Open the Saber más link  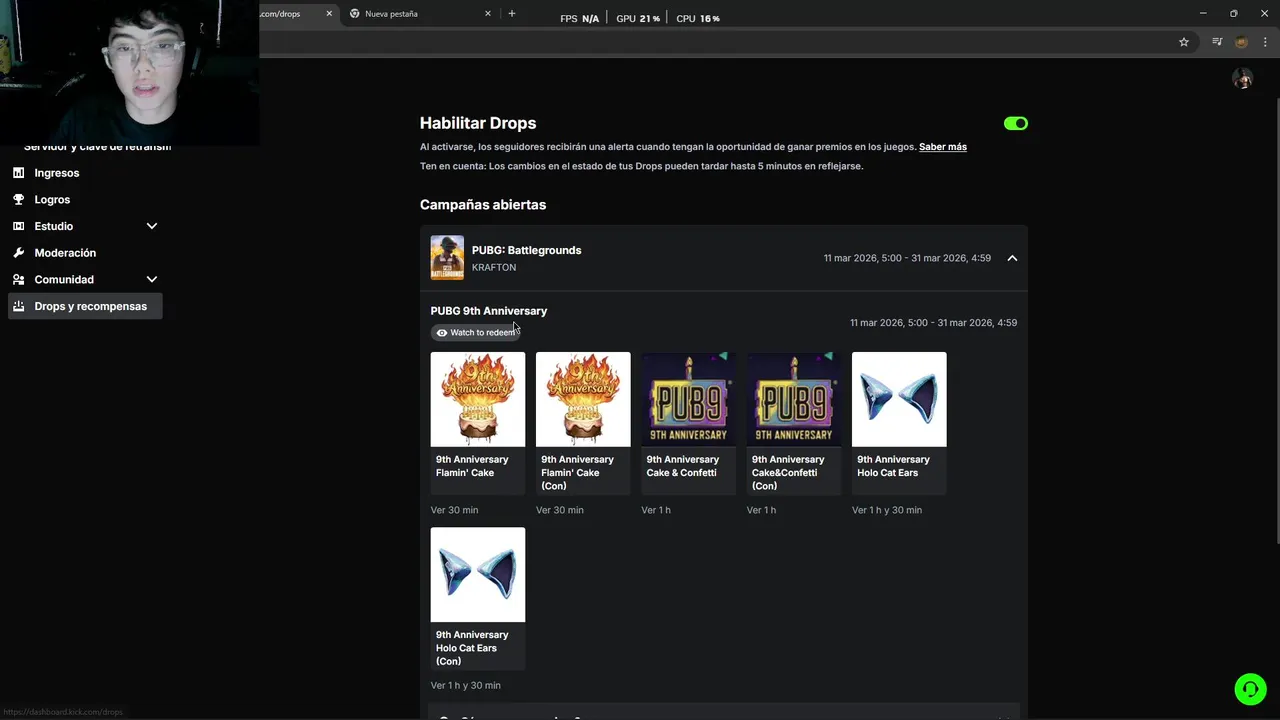[943, 147]
